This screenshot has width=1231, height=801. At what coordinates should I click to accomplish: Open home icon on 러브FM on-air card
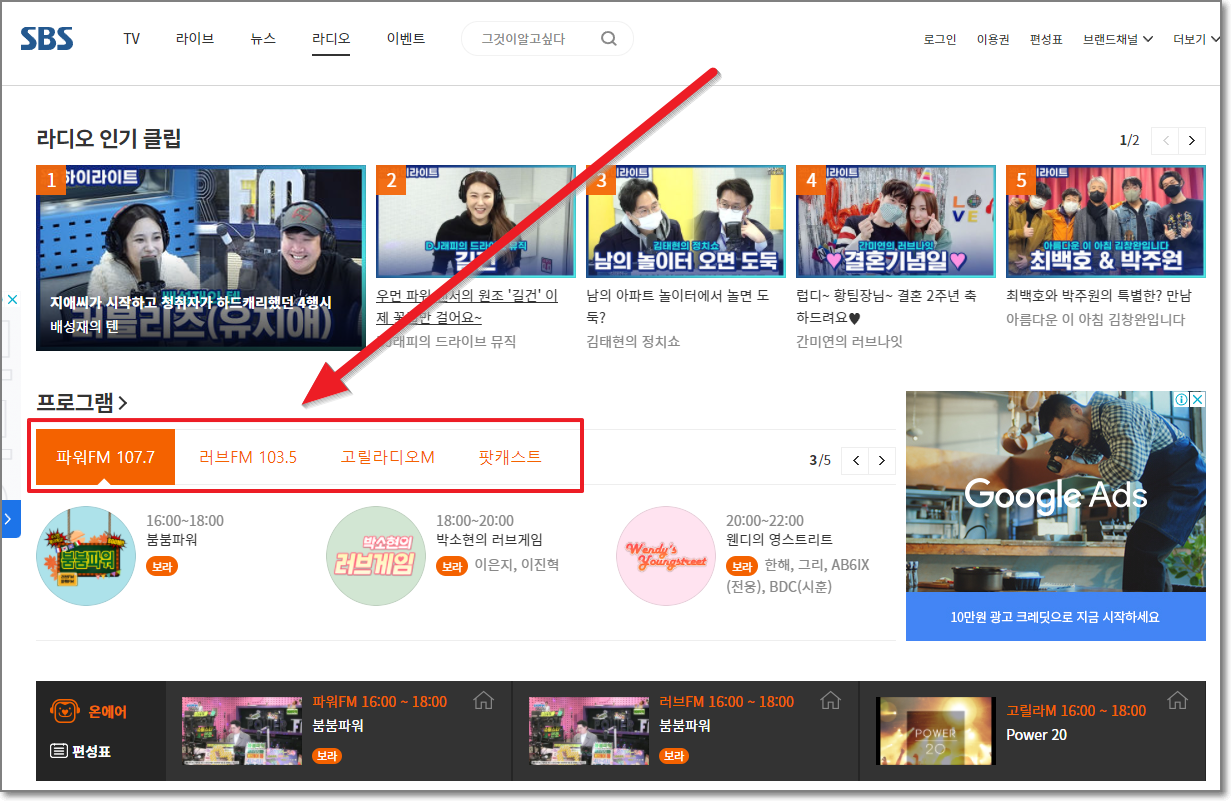pyautogui.click(x=830, y=700)
